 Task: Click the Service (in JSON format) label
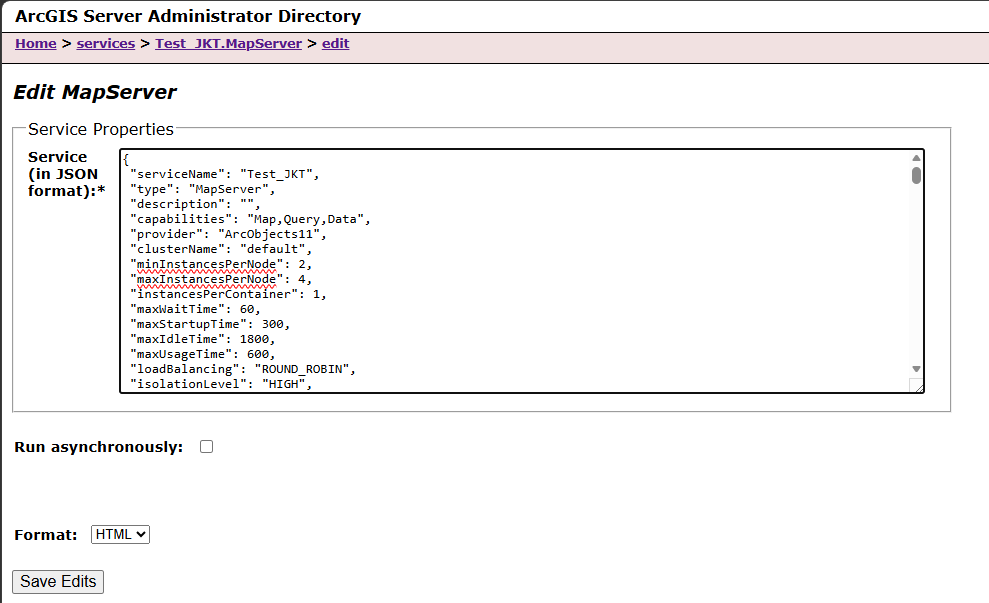pos(66,174)
